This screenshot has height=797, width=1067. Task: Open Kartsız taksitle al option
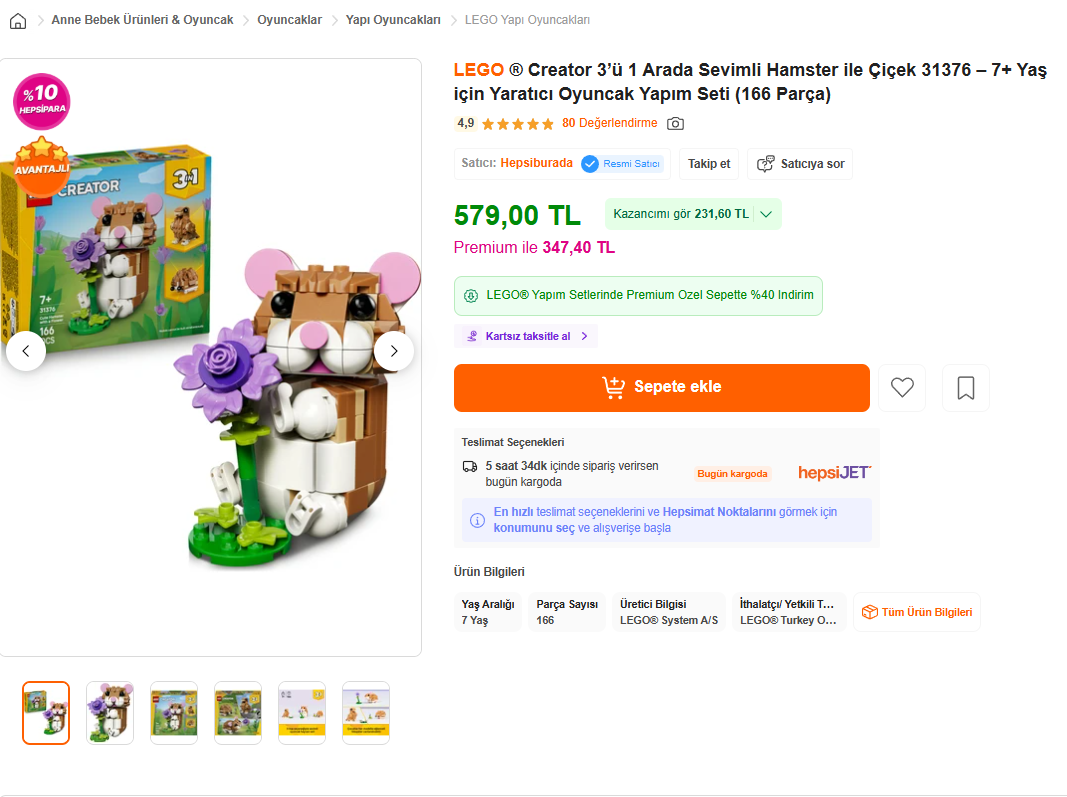pos(526,336)
